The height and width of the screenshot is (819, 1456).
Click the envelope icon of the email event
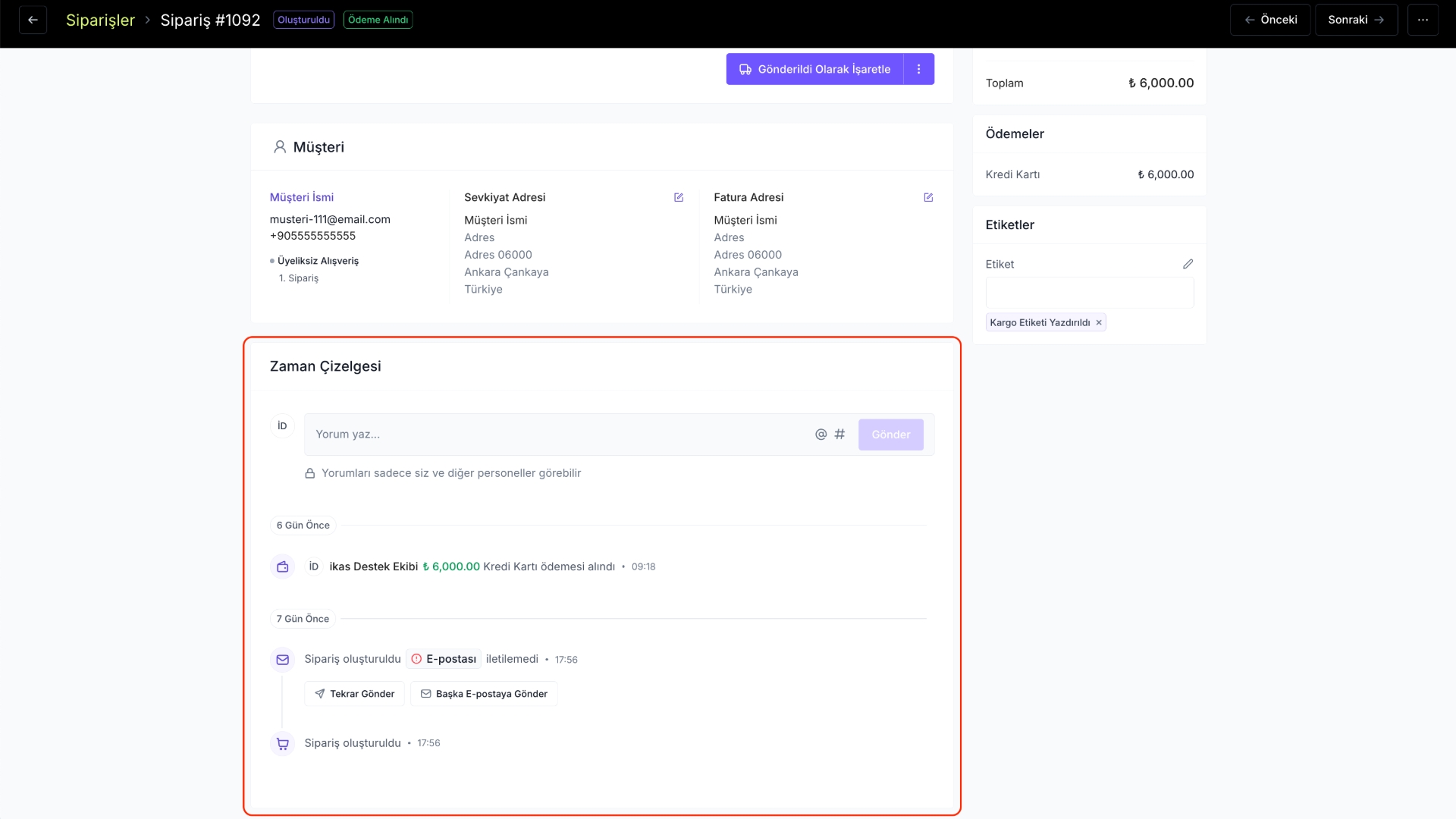[283, 660]
